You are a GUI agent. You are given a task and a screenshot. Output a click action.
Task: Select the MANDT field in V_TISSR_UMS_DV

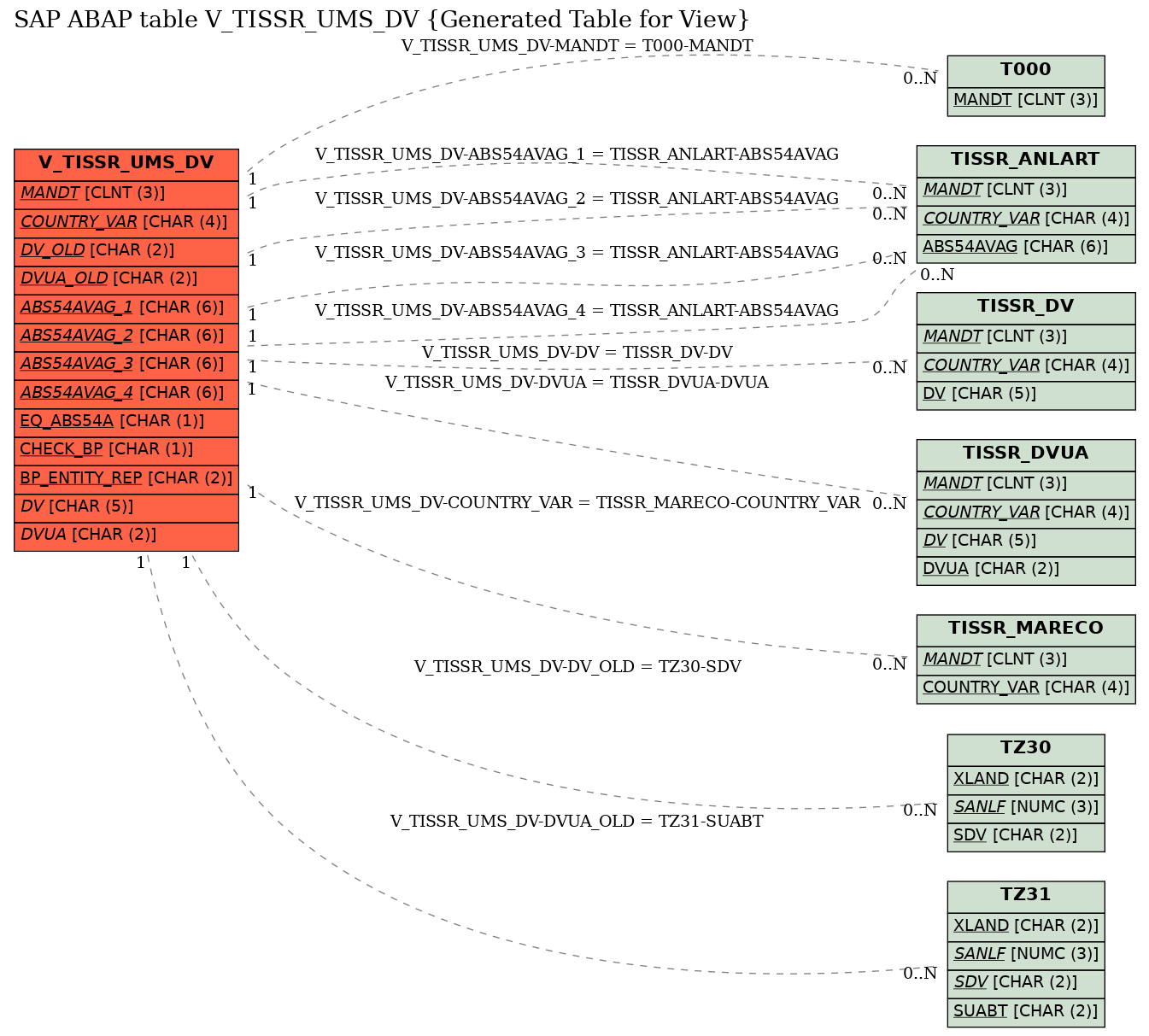pos(126,194)
